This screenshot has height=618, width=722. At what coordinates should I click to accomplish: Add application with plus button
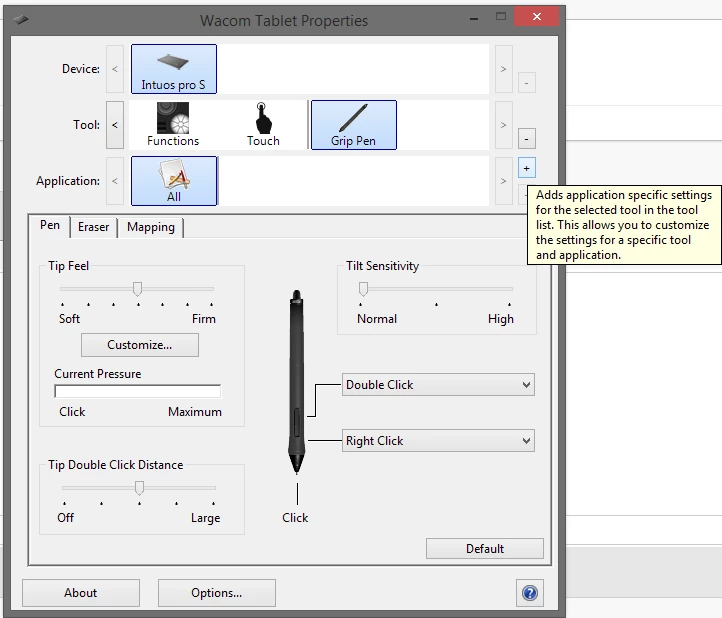coord(526,168)
